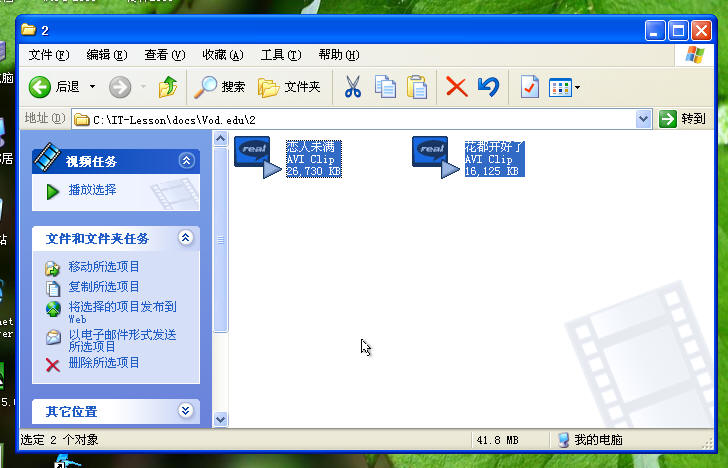728x468 pixels.
Task: Click the 播放选择 link
Action: pos(91,190)
